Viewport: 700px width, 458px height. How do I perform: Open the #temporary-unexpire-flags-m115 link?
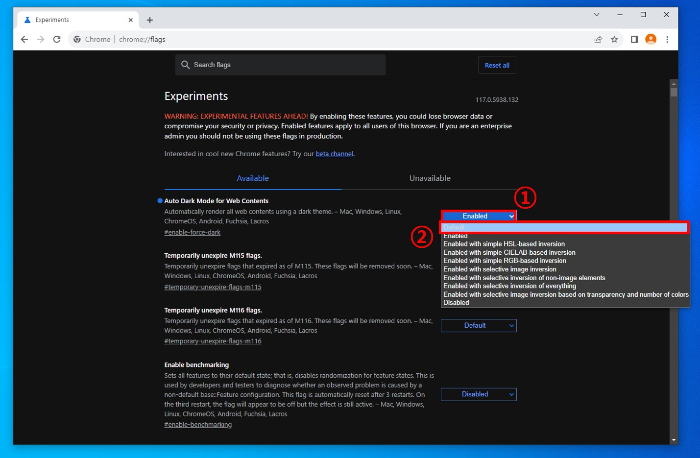(x=212, y=287)
